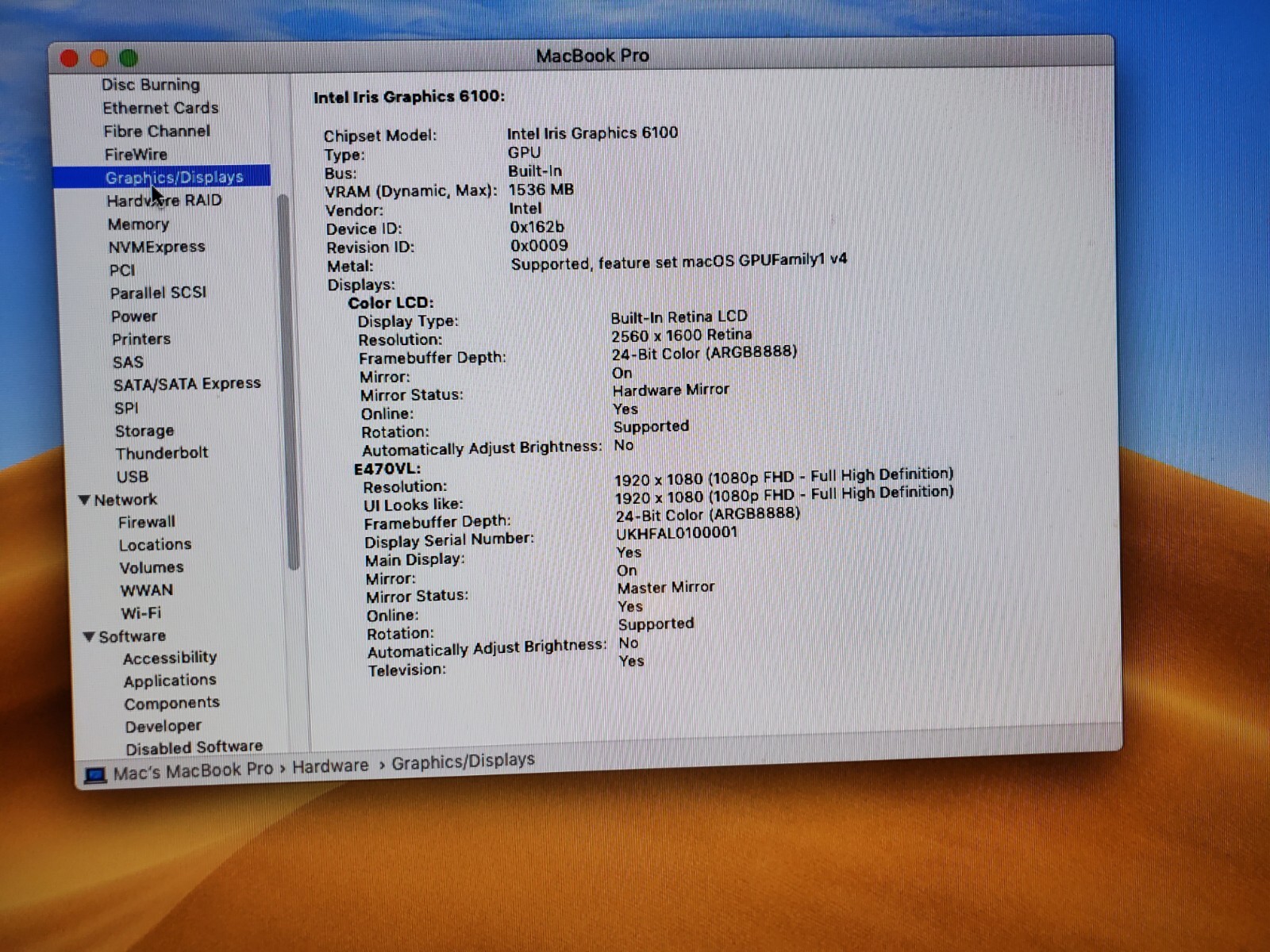Select SPI in the sidebar
This screenshot has width=1270, height=952.
click(126, 408)
